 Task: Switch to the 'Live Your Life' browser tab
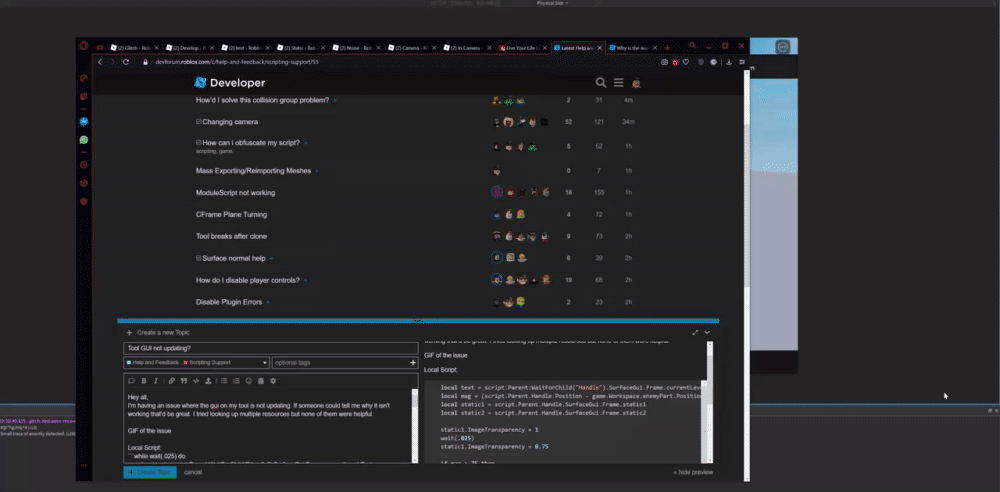522,47
